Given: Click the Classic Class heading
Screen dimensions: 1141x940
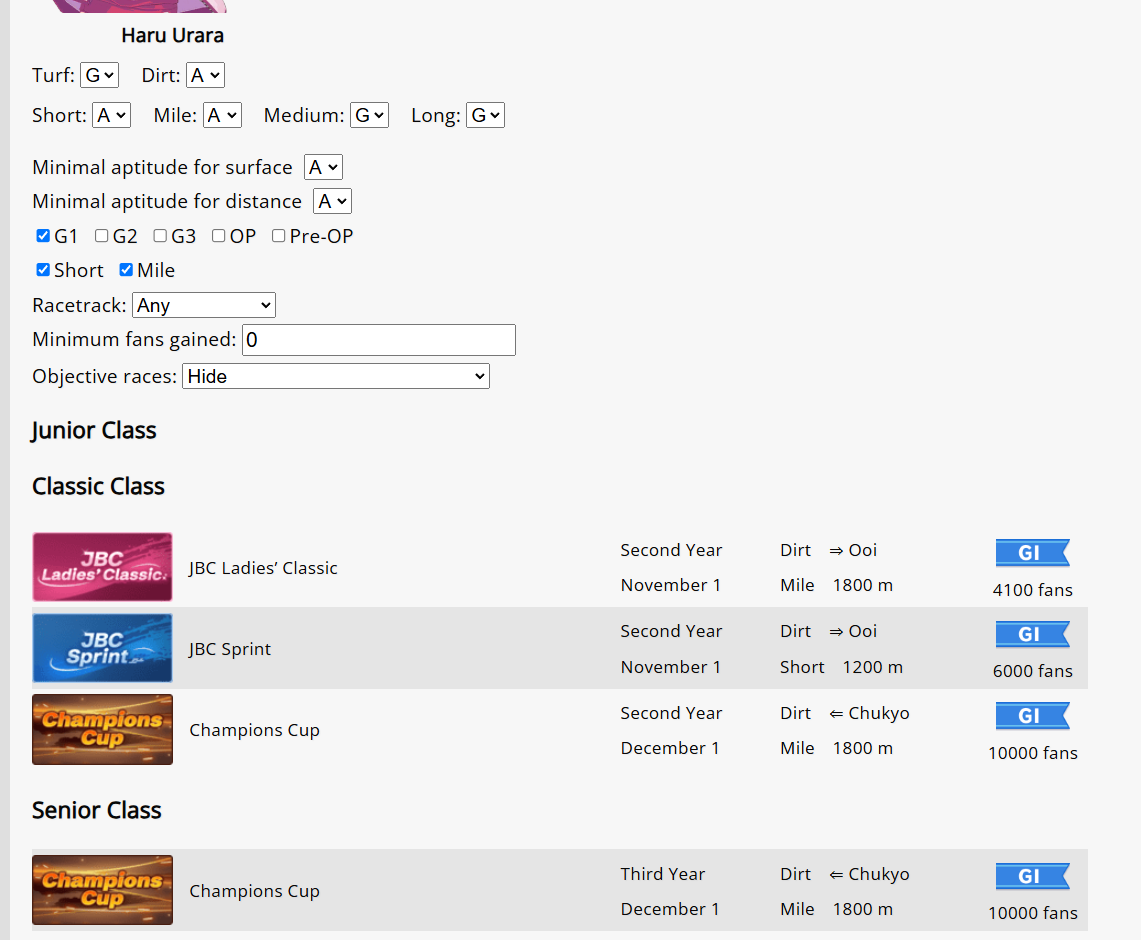Looking at the screenshot, I should pos(98,486).
